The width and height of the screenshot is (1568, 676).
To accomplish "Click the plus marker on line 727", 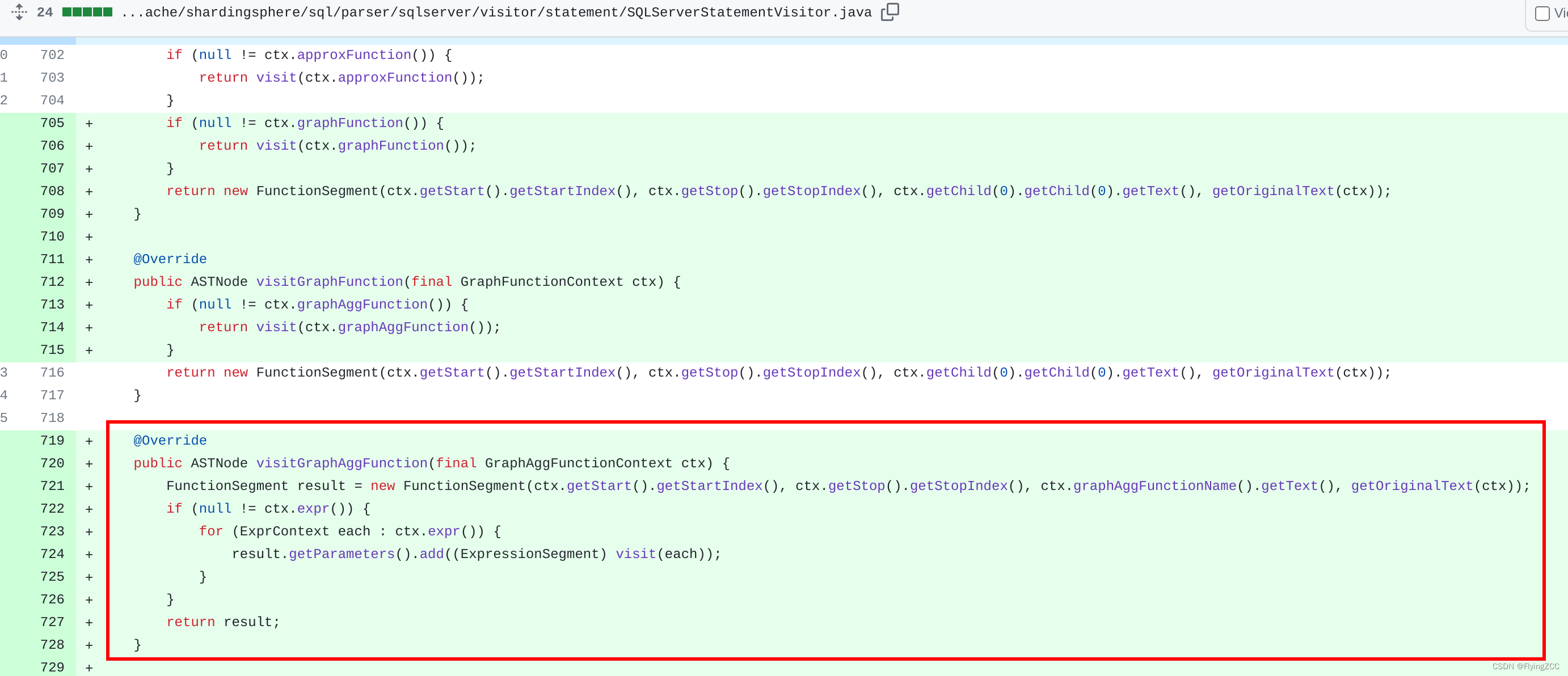I will (x=89, y=623).
